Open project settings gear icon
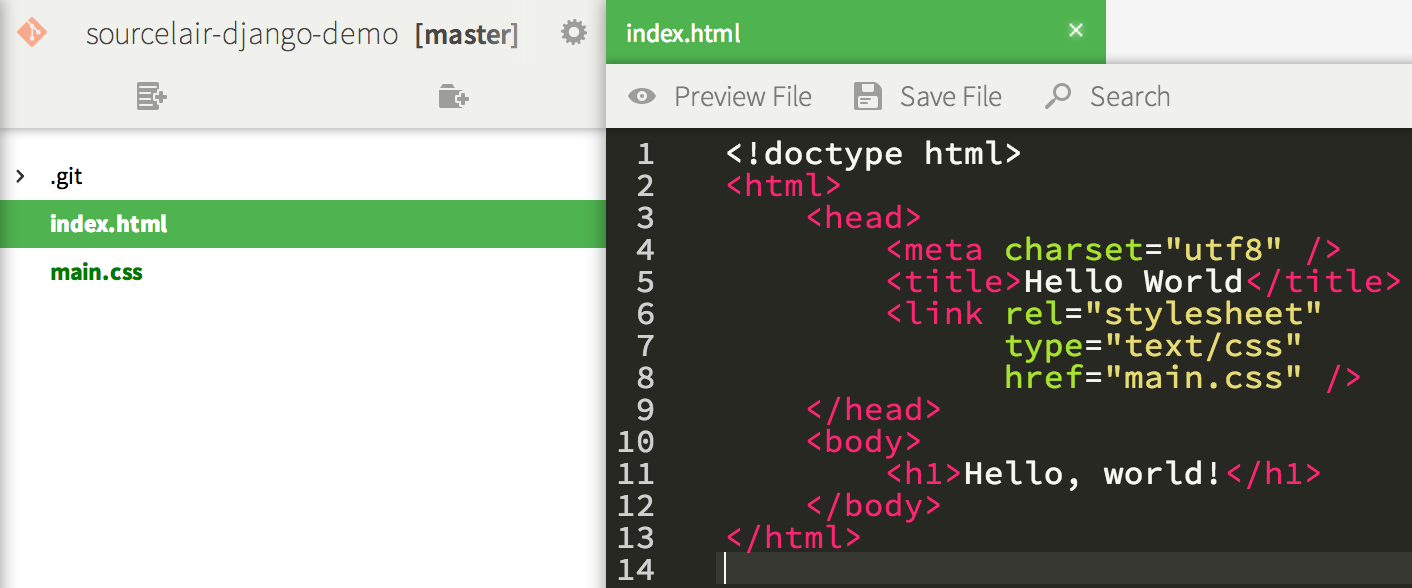Screen dimensions: 1412x588 pos(573,33)
